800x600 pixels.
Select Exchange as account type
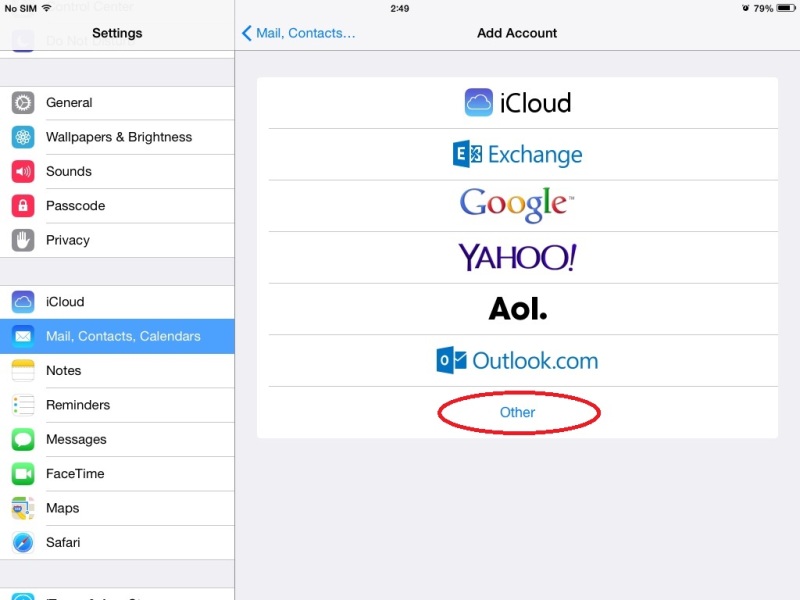click(517, 154)
